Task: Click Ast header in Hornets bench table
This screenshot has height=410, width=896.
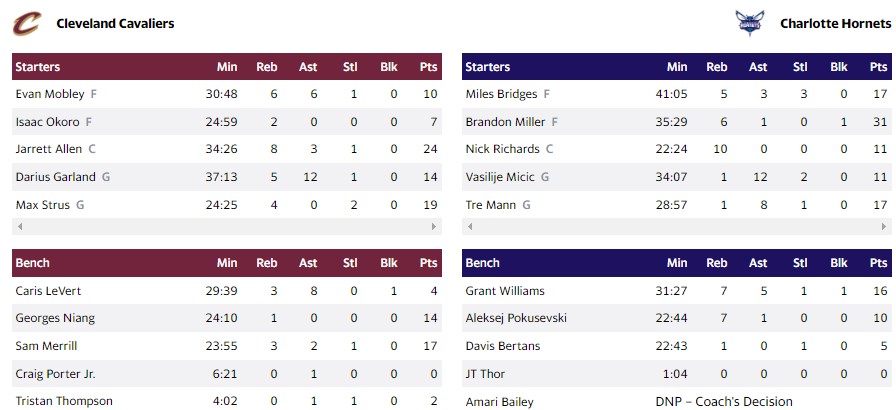Action: coord(758,263)
